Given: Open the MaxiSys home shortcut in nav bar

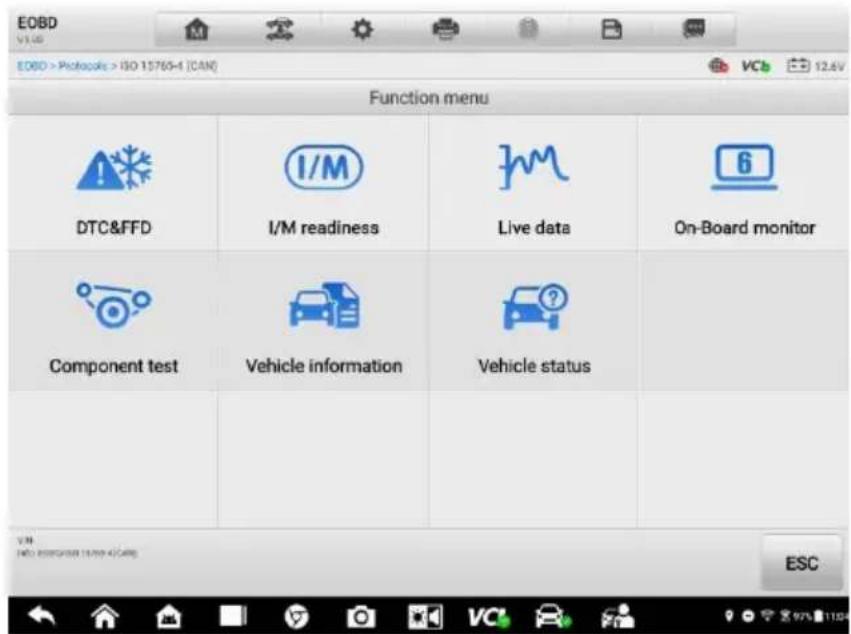Looking at the screenshot, I should [x=169, y=617].
